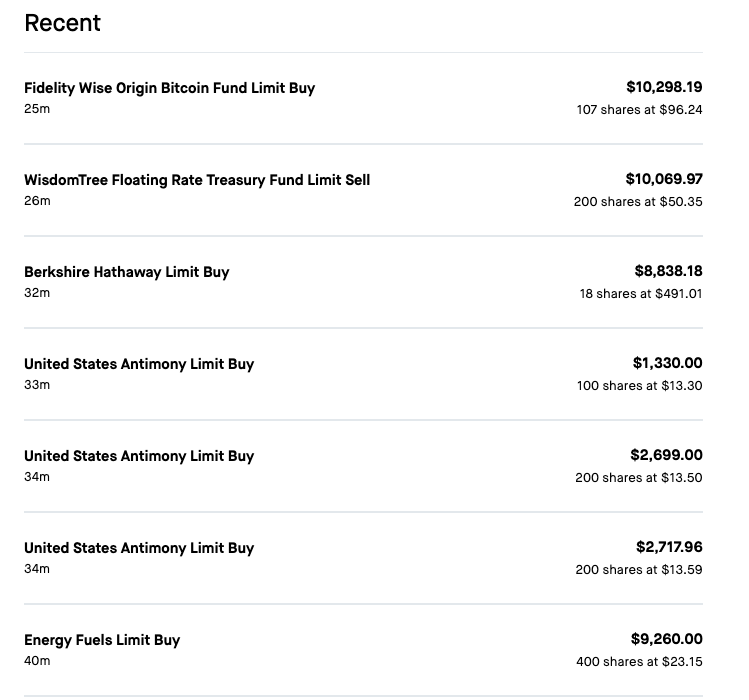
Task: Click the $9,260.00 Energy Fuels amount
Action: 666,639
